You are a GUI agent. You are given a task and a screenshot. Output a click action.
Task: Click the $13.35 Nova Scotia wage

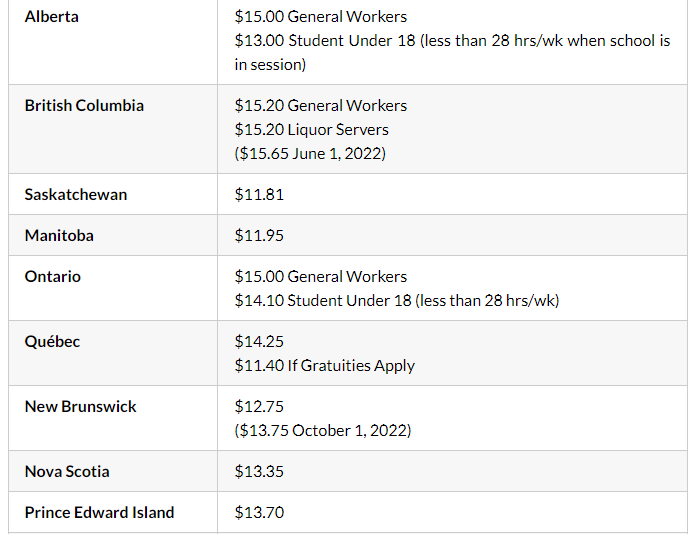(259, 472)
